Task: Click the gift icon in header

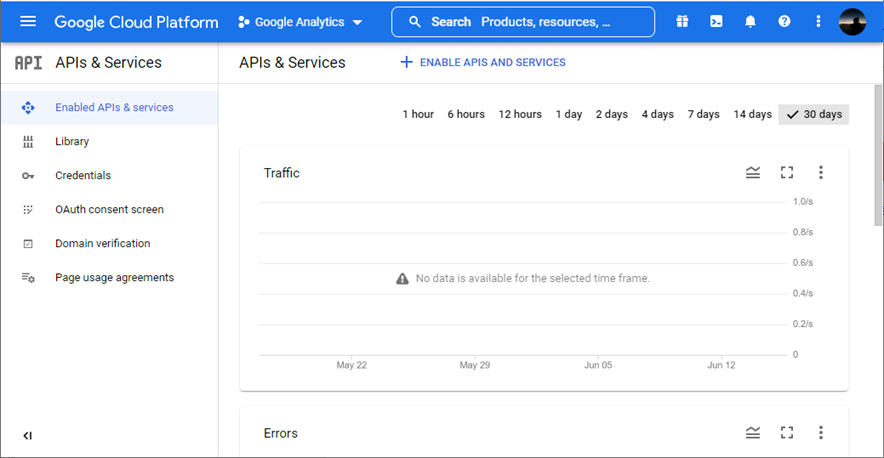Action: (x=682, y=21)
